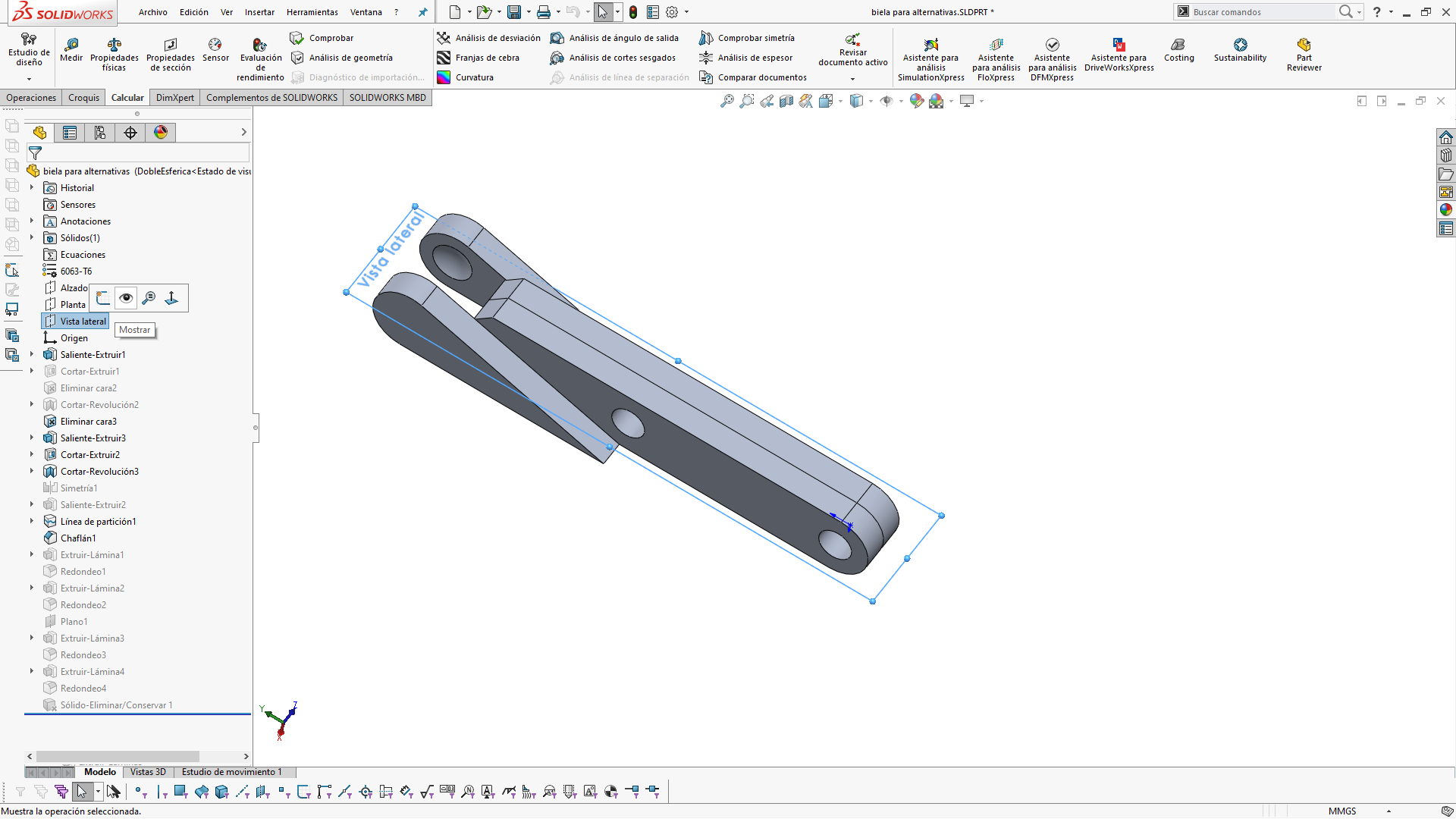Open the Costing tool

1178,50
